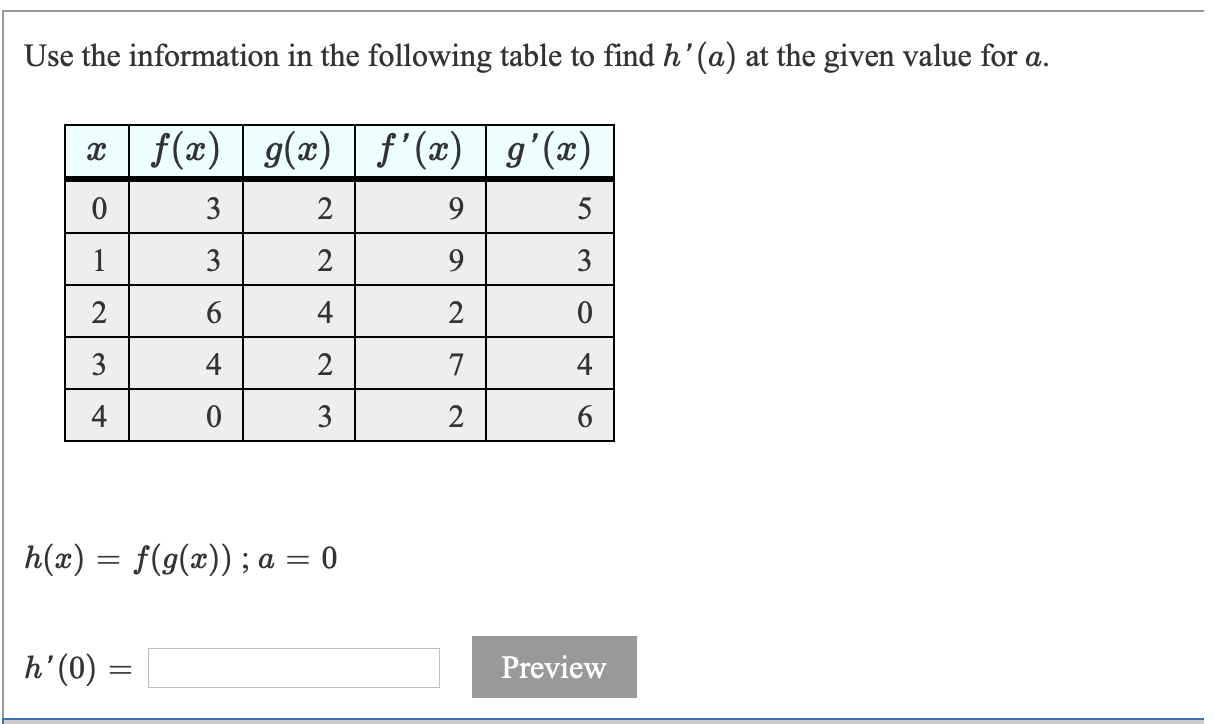
Task: Select the h(x) = f(g(x)) equation text
Action: 130,560
